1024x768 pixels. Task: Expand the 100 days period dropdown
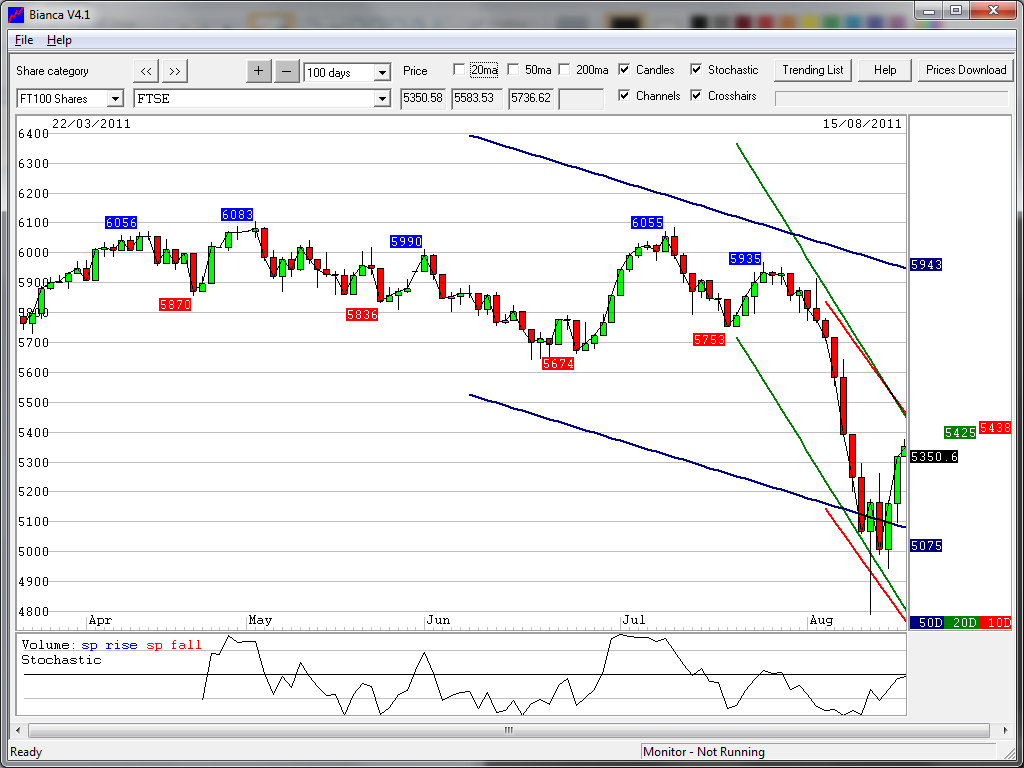[381, 73]
